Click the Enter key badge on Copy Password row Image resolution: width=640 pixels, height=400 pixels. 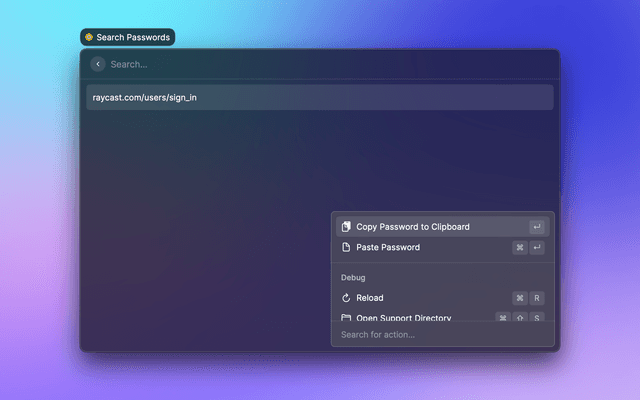click(537, 227)
